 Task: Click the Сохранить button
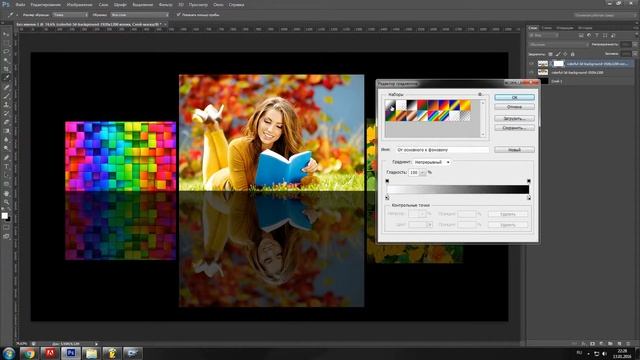[x=514, y=128]
